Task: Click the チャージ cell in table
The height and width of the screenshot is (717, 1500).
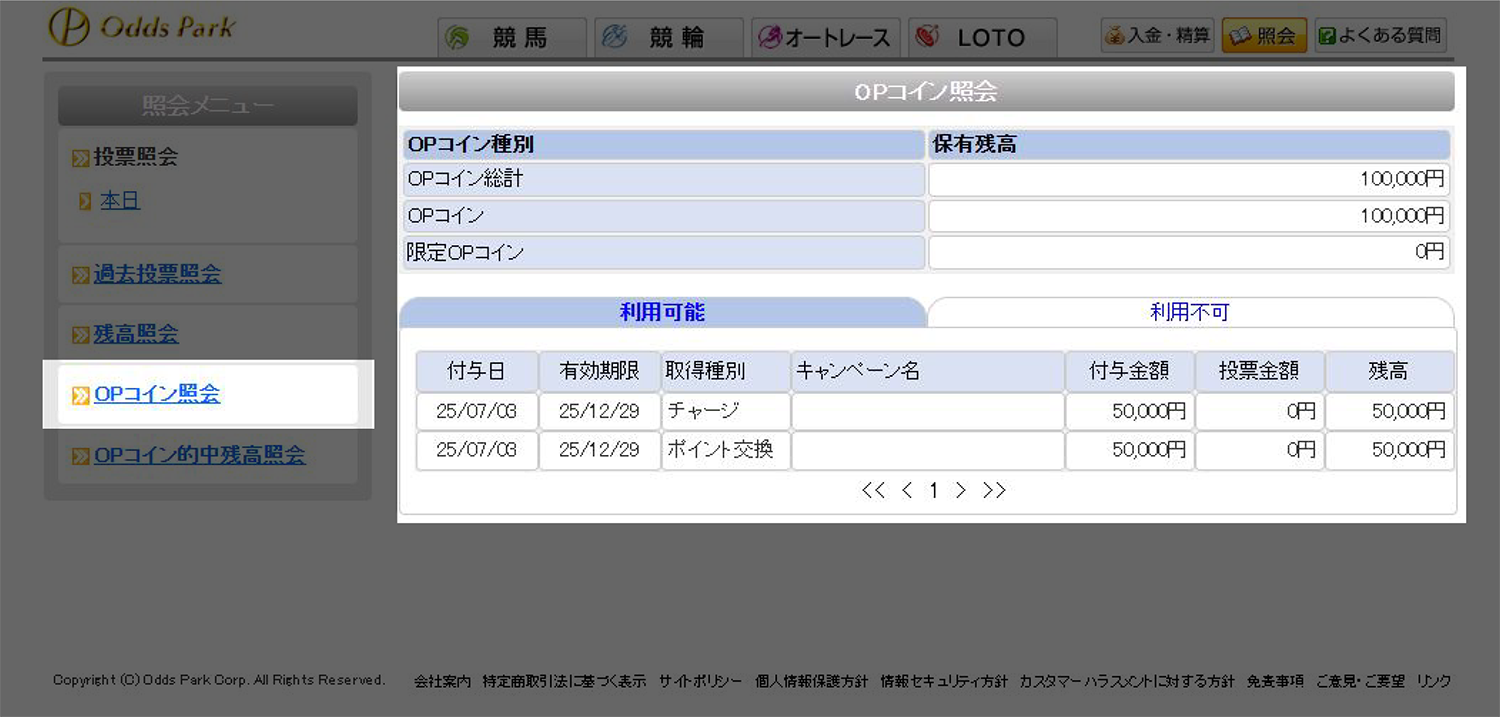Action: pos(726,411)
